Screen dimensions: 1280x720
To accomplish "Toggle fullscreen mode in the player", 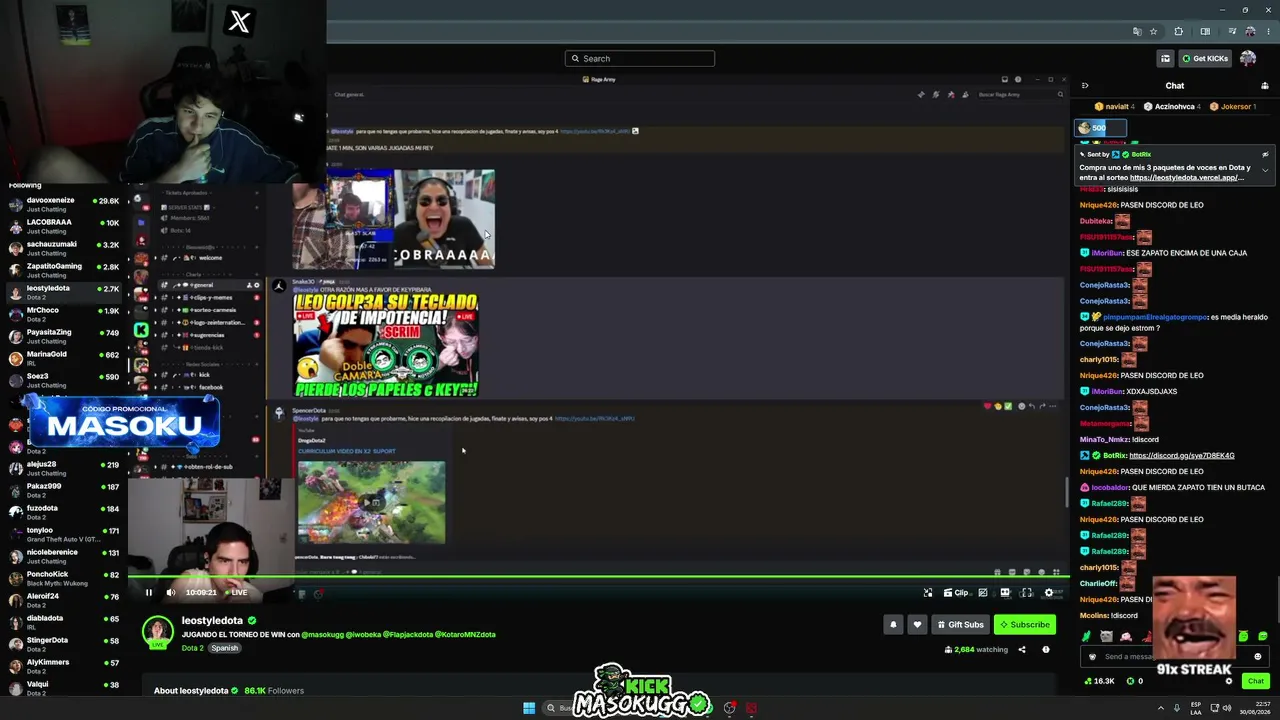I will click(1027, 593).
